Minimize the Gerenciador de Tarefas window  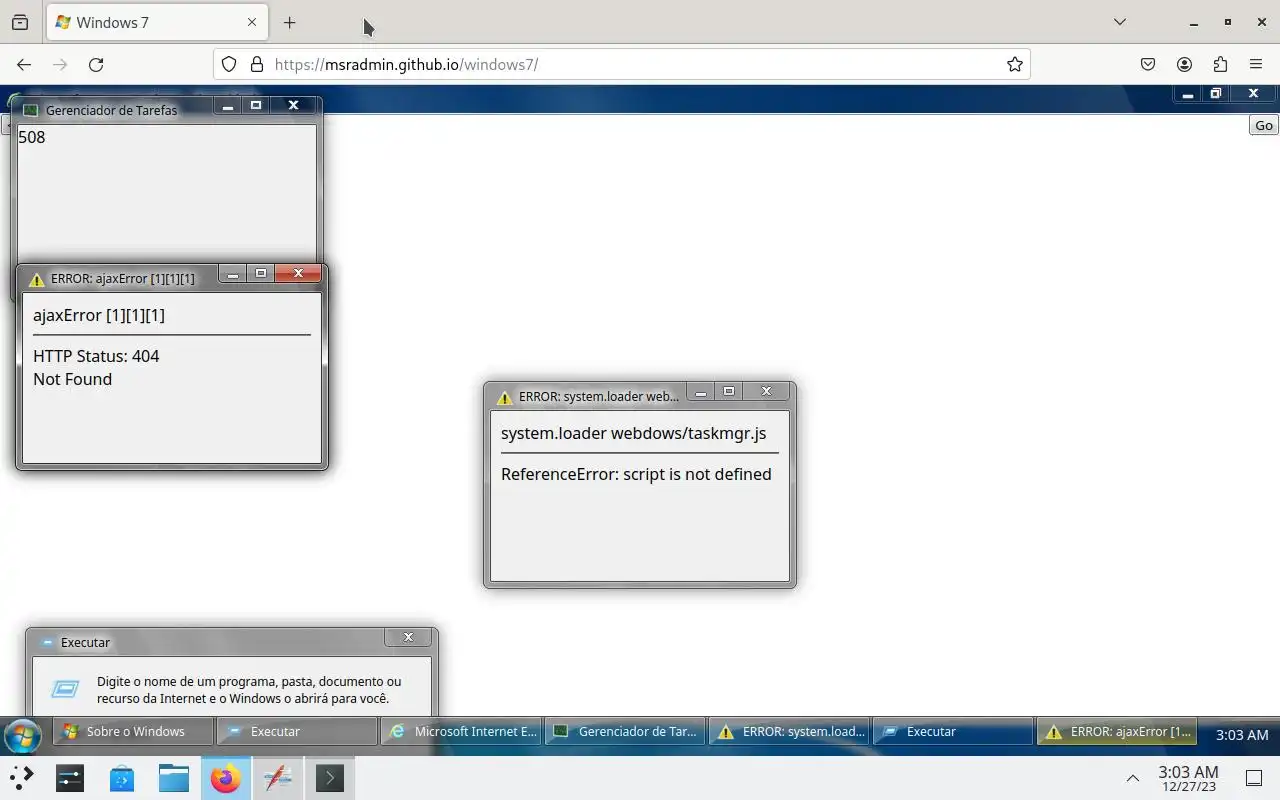pyautogui.click(x=228, y=105)
